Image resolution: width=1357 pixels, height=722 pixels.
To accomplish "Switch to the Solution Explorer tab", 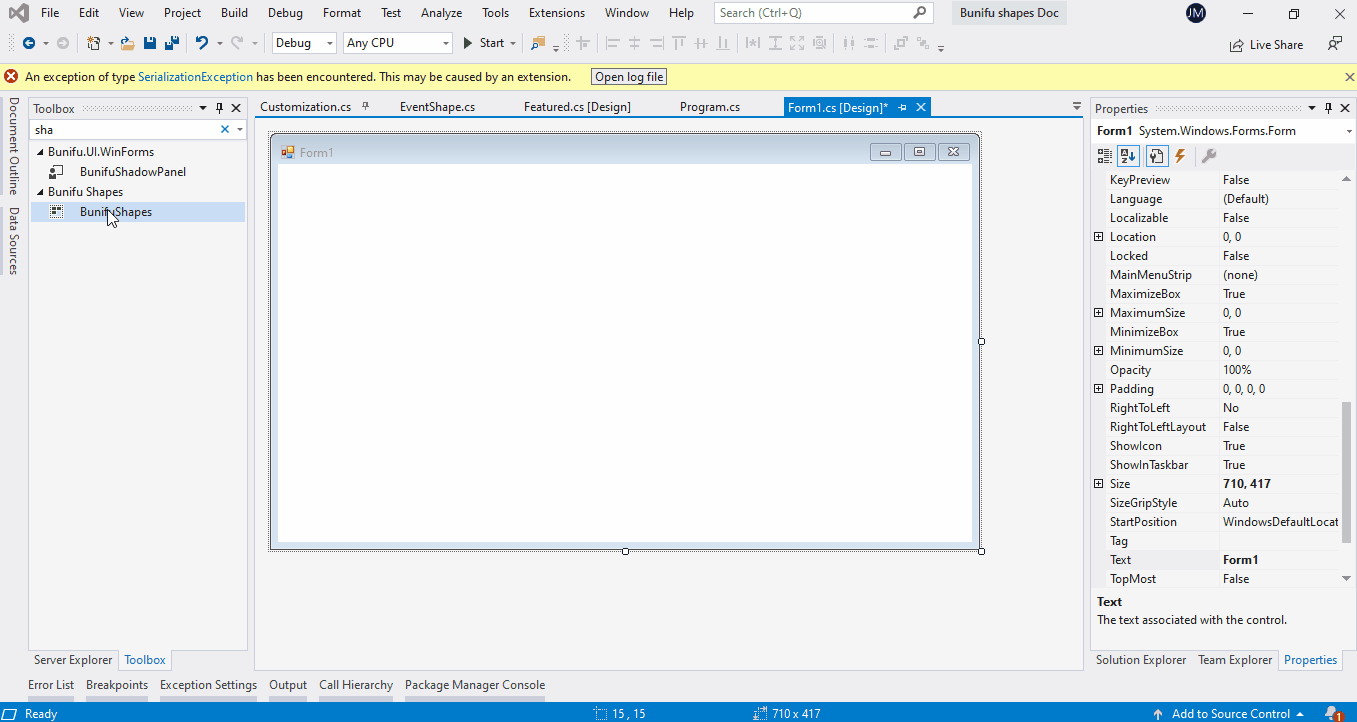I will coord(1141,660).
